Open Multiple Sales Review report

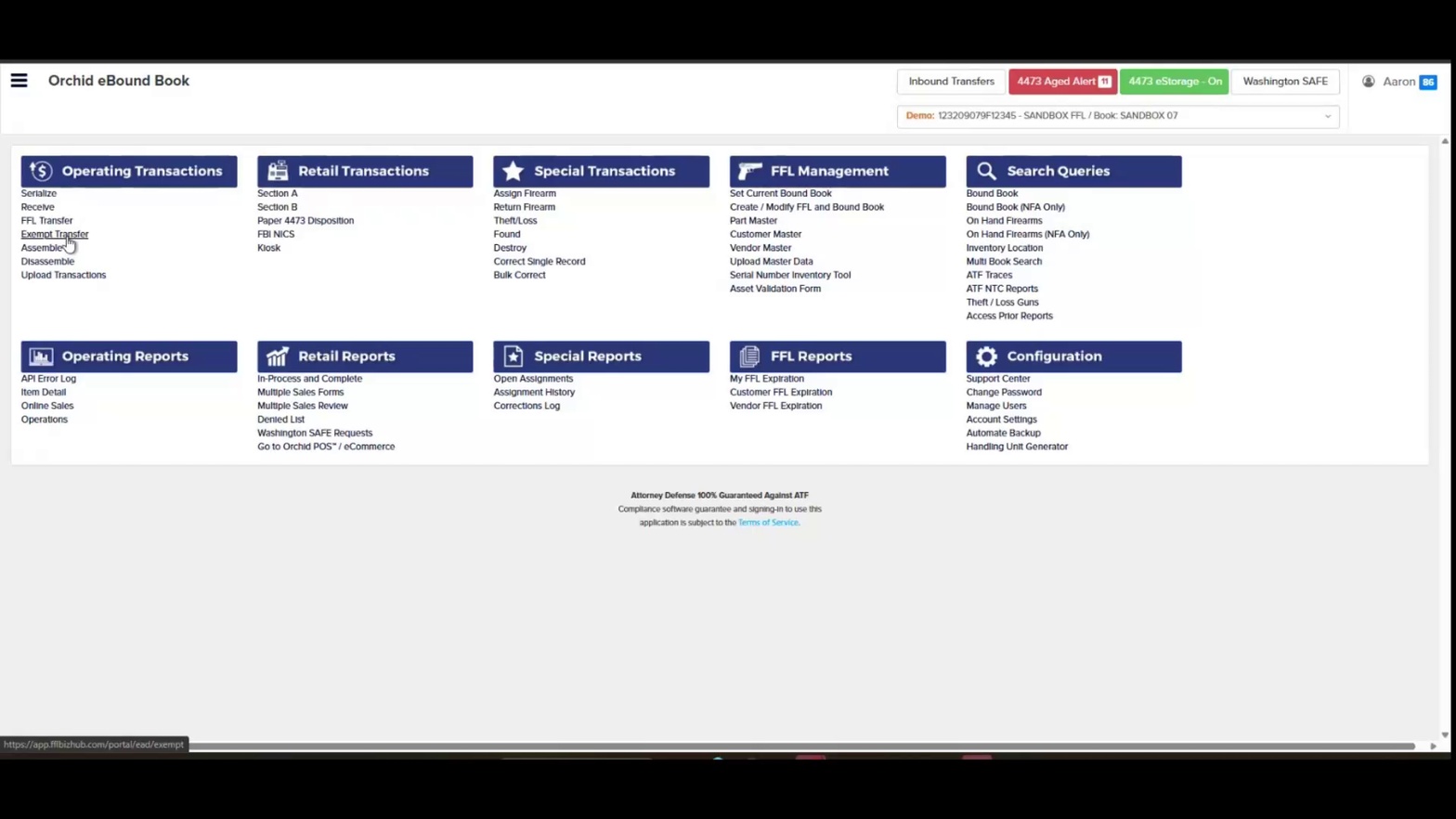[303, 406]
